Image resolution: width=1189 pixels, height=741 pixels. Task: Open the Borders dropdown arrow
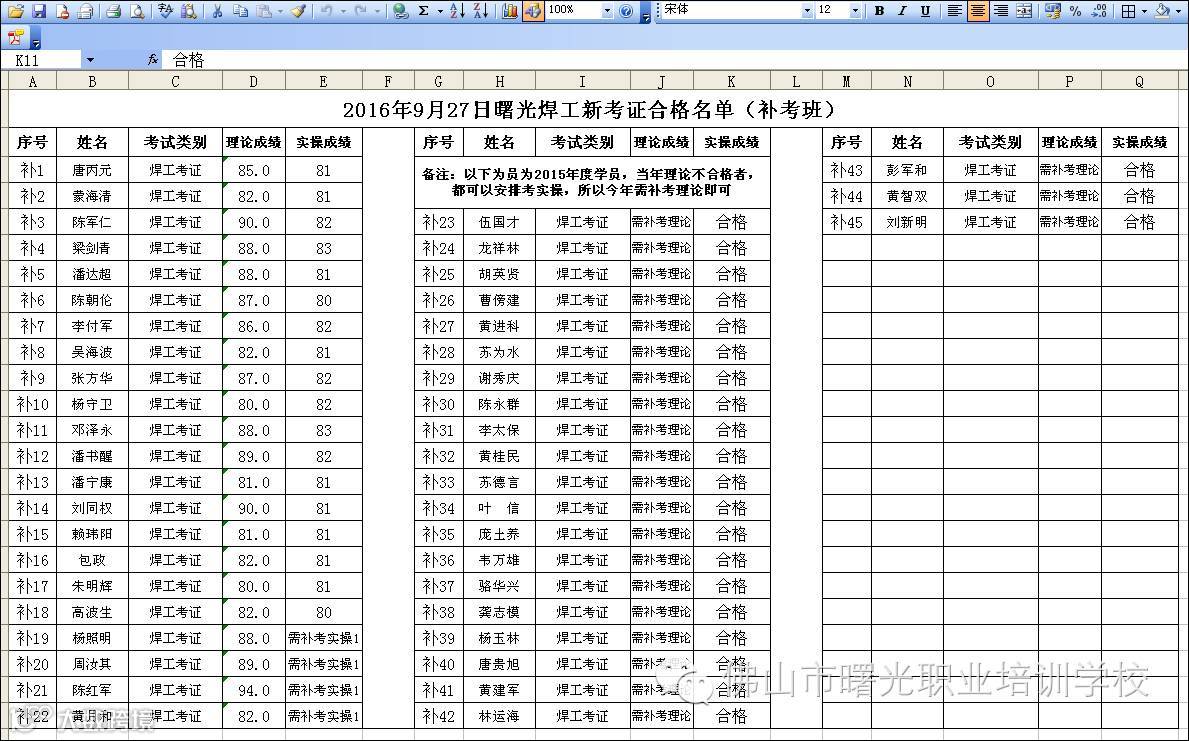click(1144, 11)
